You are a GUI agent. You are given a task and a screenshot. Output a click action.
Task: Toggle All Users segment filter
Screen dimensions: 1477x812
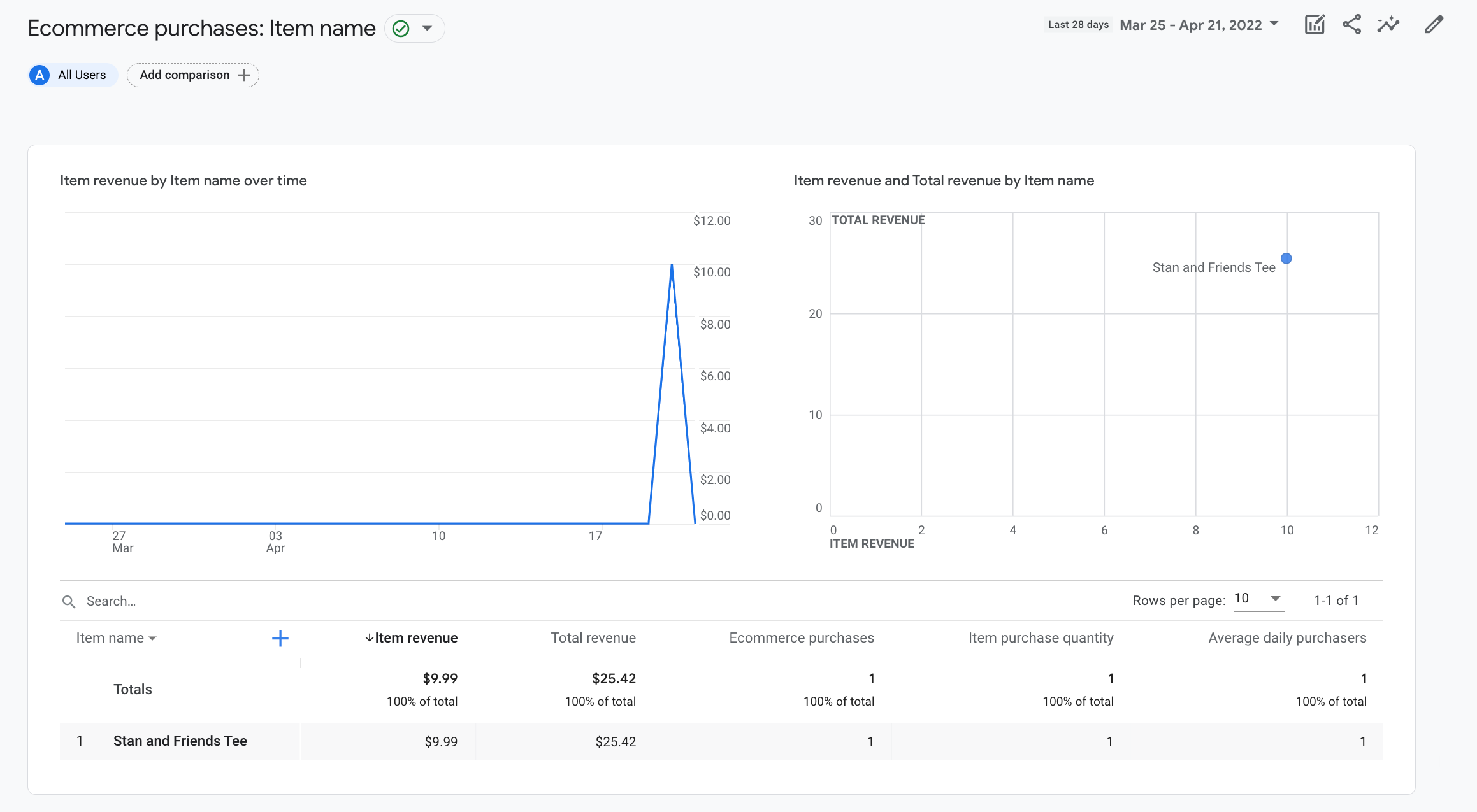click(71, 75)
